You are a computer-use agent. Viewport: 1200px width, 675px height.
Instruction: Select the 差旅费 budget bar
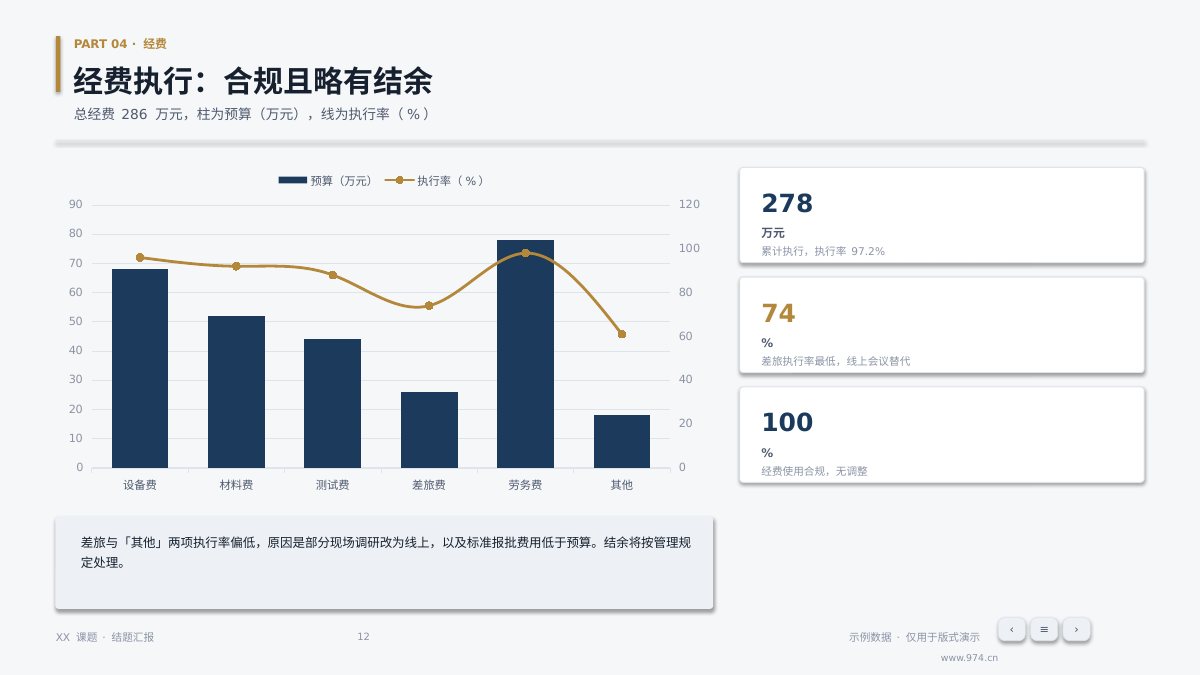tap(429, 430)
